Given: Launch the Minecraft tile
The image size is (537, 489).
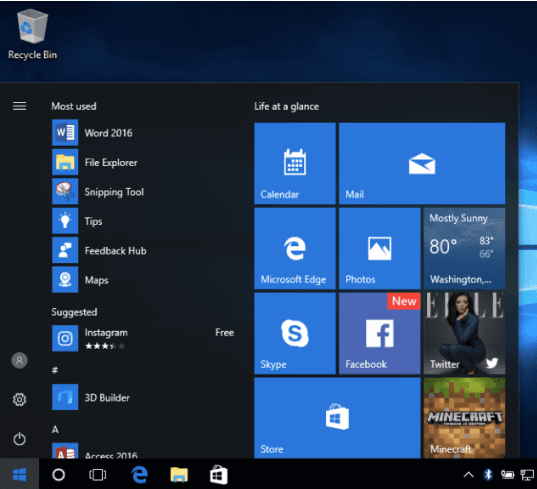Looking at the screenshot, I should pos(464,418).
